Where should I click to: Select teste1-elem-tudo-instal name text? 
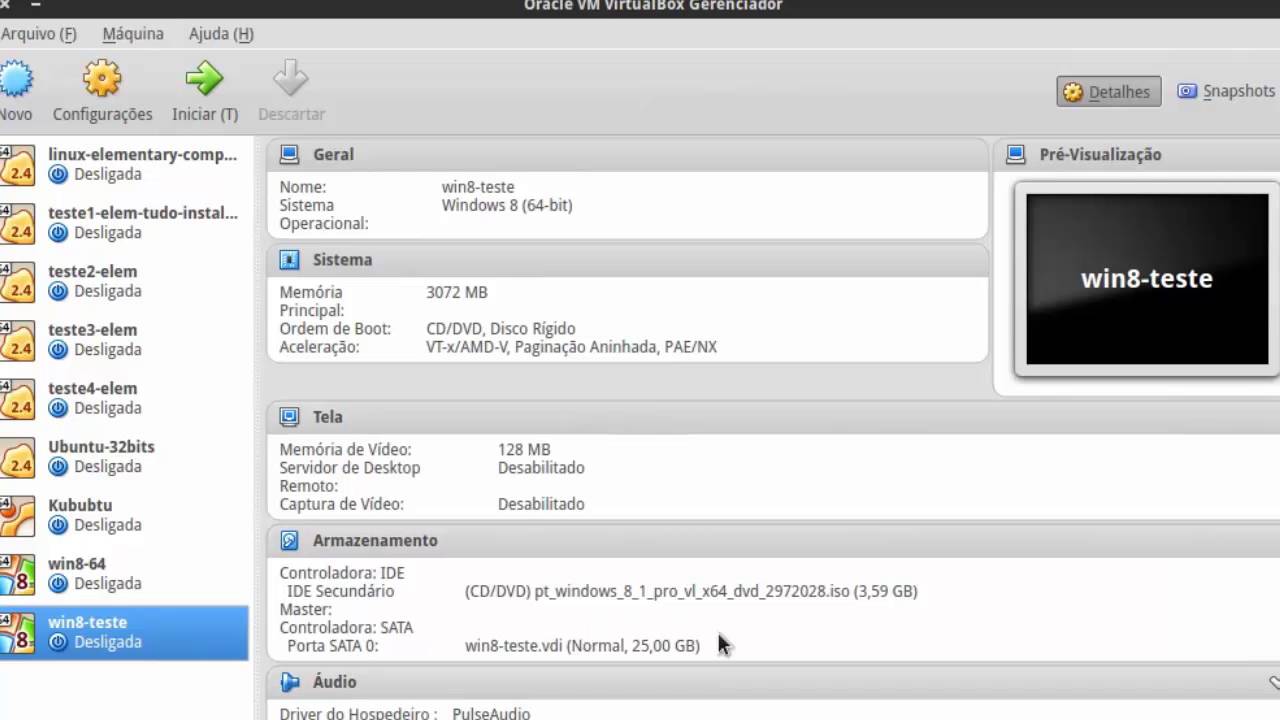(143, 213)
